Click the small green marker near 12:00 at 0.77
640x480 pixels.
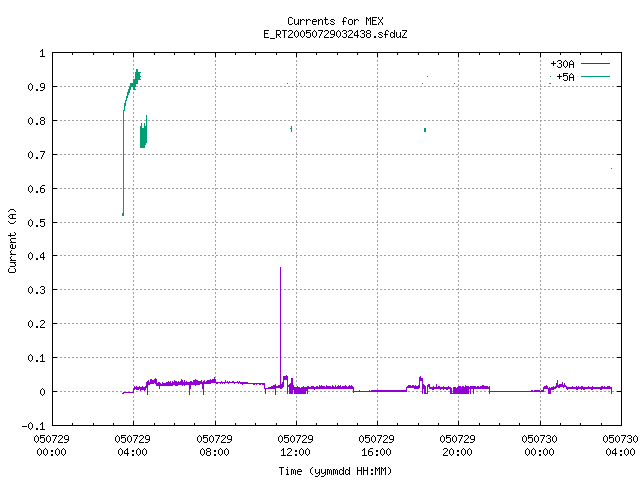coord(291,129)
